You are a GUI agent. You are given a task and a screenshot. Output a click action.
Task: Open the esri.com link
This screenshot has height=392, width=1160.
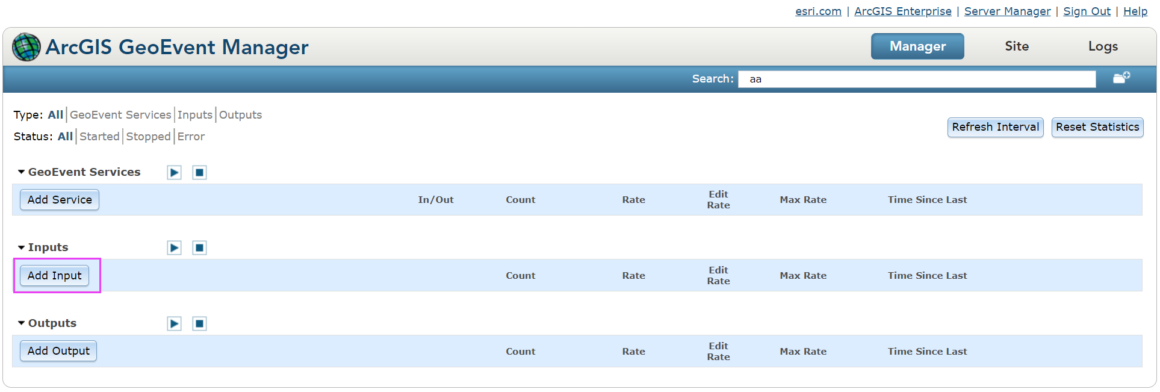pos(817,11)
